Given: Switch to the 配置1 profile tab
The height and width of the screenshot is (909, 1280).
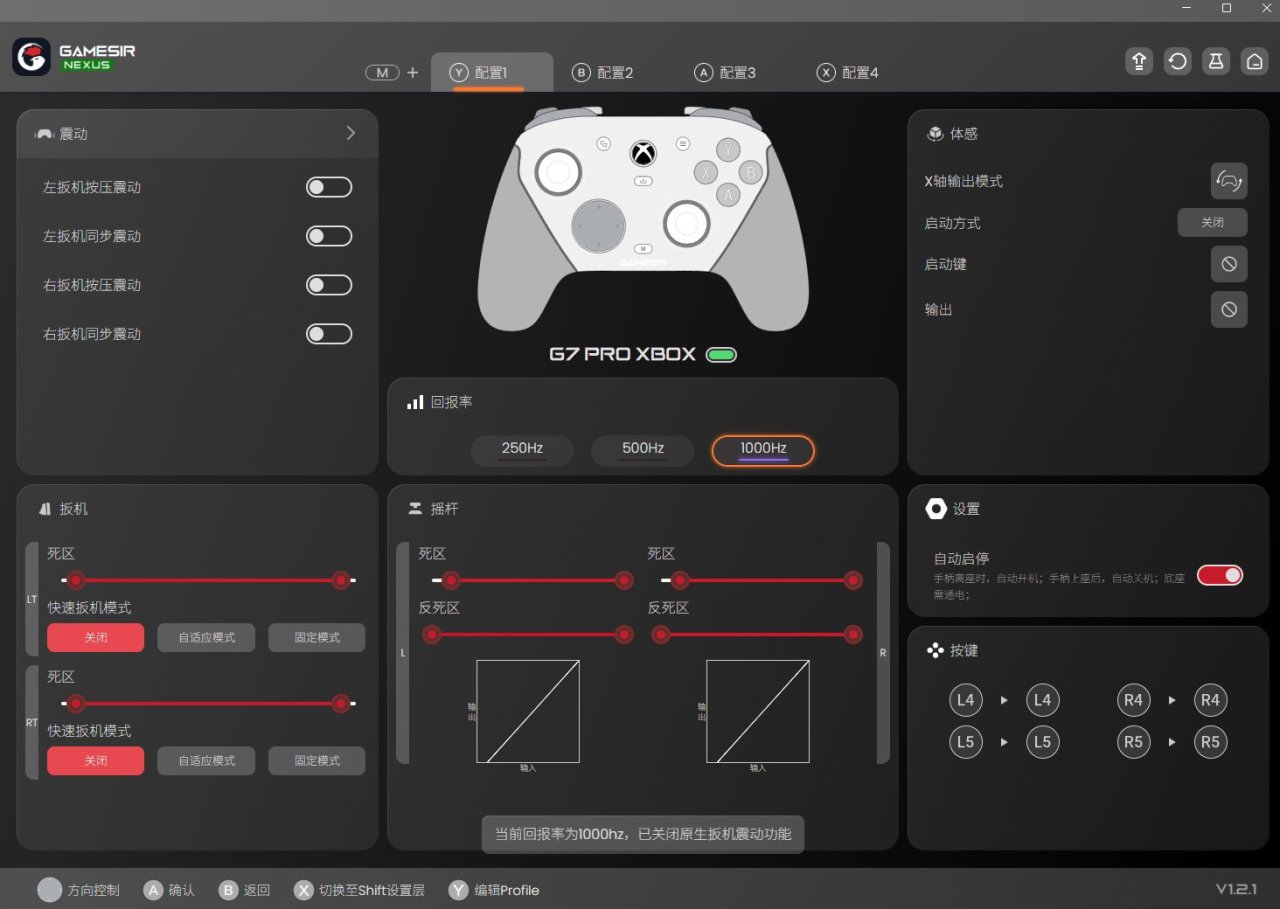Looking at the screenshot, I should 492,72.
